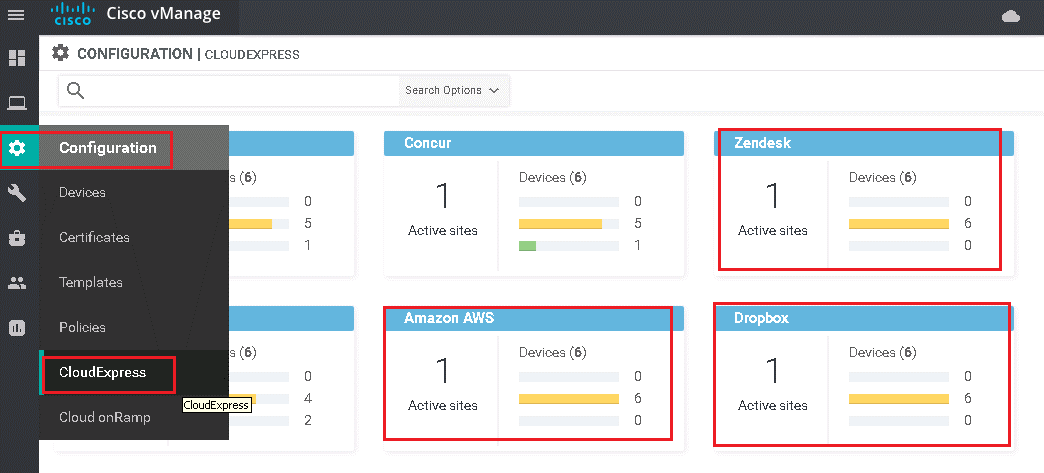Click value 6 in Dropbox card
Image resolution: width=1044 pixels, height=473 pixels.
tap(968, 398)
